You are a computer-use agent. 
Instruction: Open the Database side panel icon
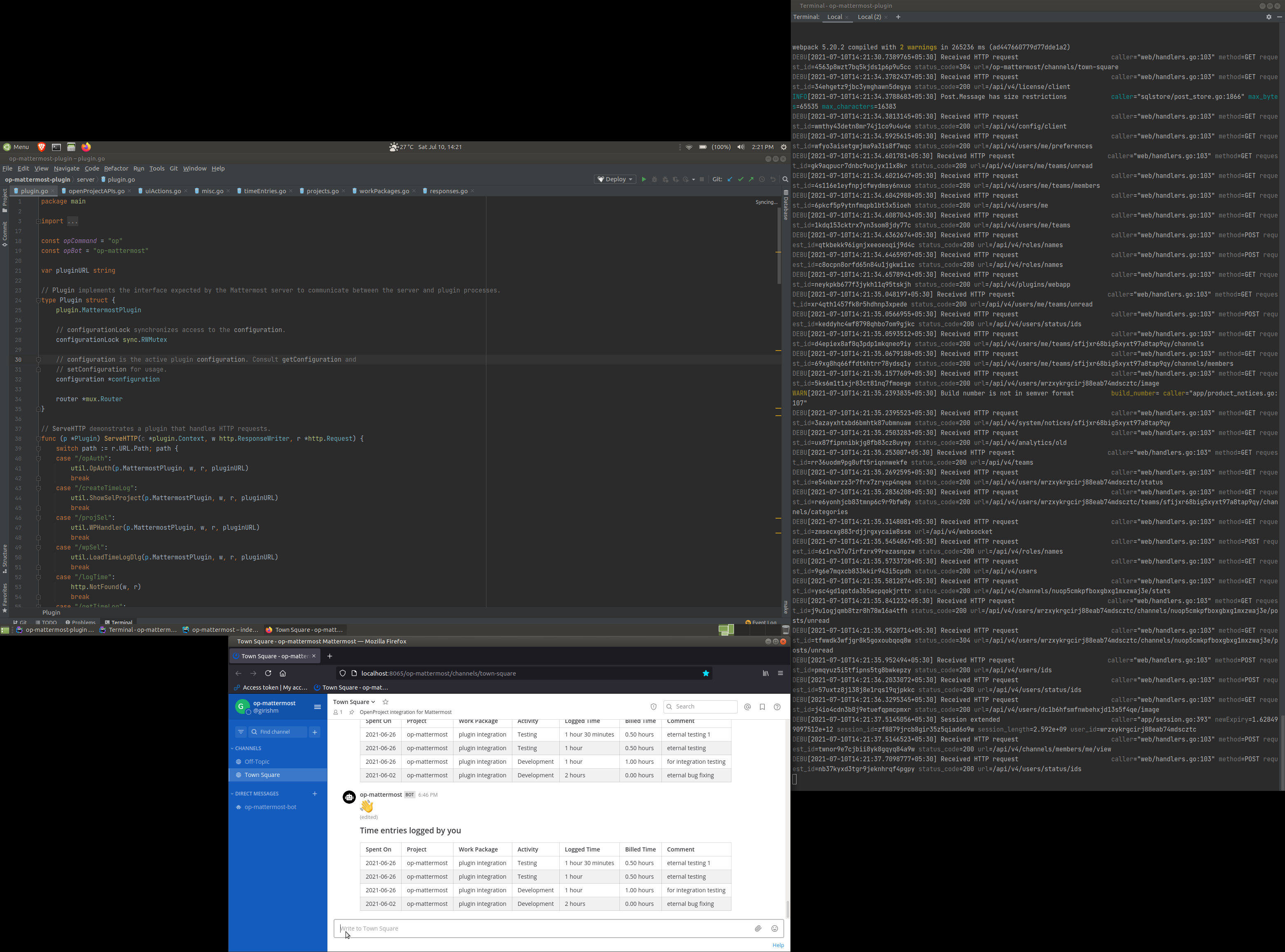click(x=785, y=205)
